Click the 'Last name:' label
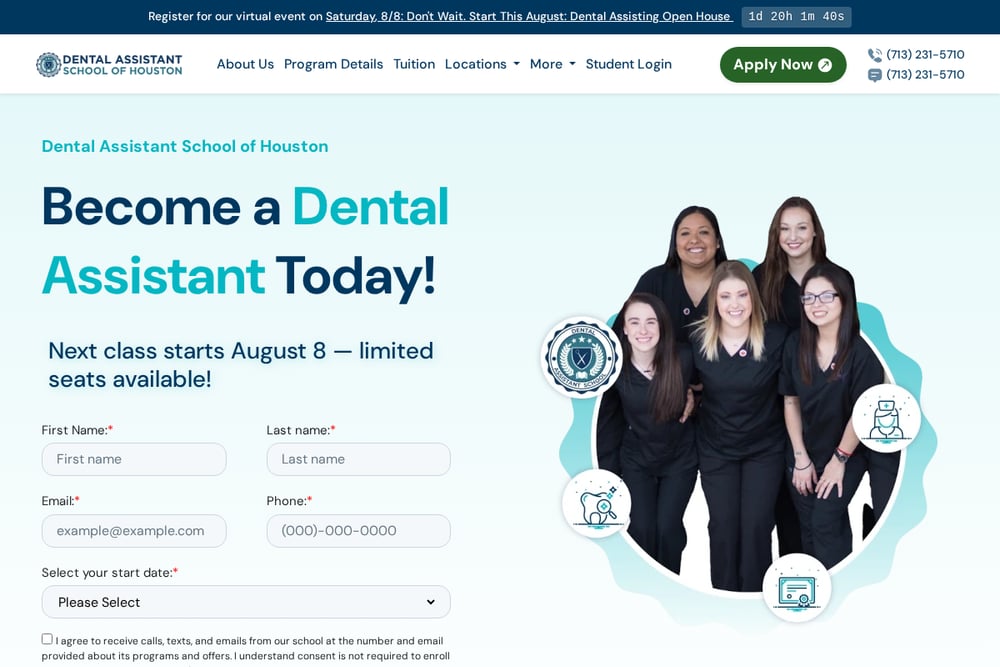 pyautogui.click(x=300, y=430)
